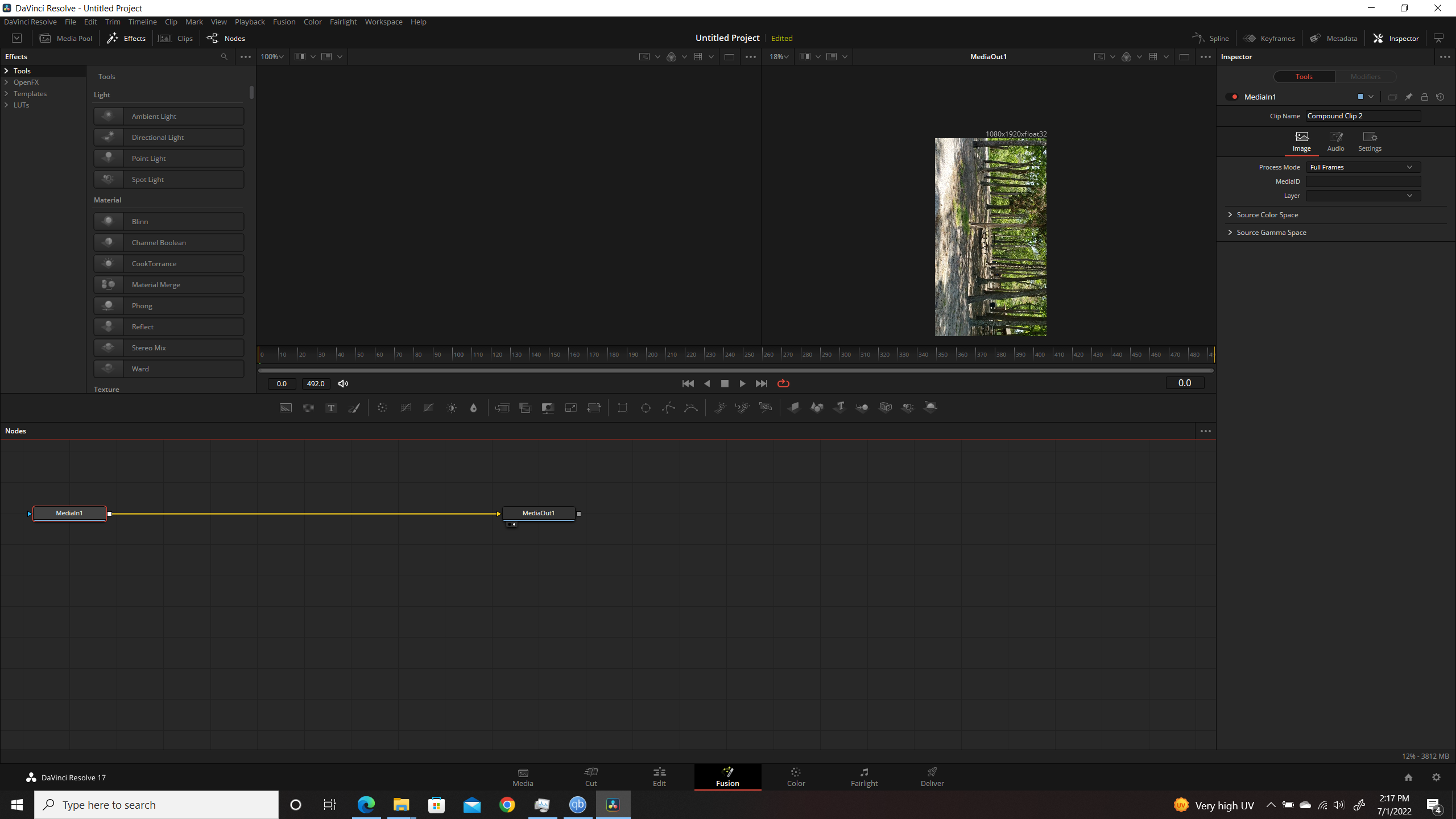
Task: Toggle the loop playback button
Action: (783, 384)
